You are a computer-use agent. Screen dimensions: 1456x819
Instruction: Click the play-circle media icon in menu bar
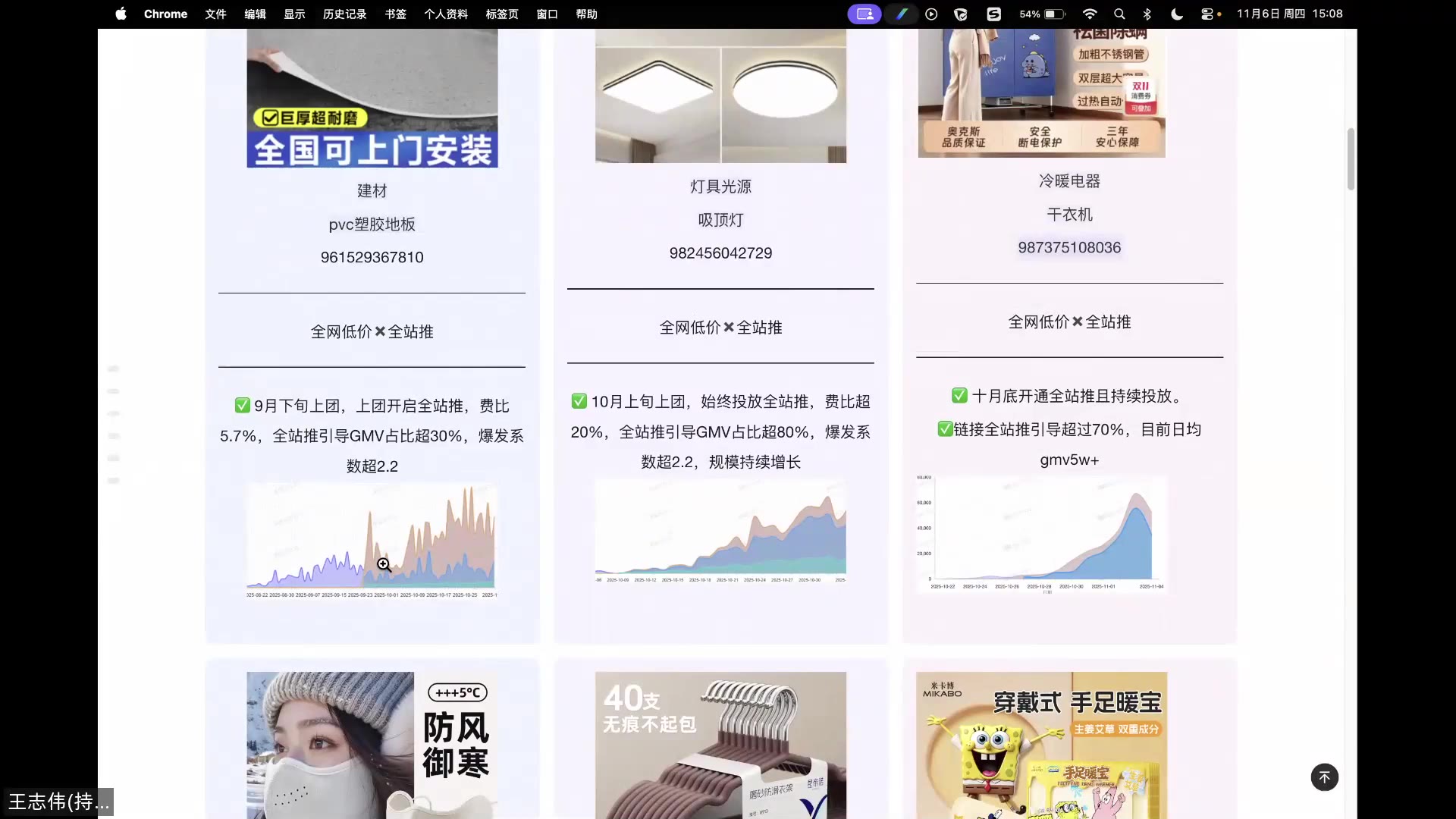pos(931,14)
